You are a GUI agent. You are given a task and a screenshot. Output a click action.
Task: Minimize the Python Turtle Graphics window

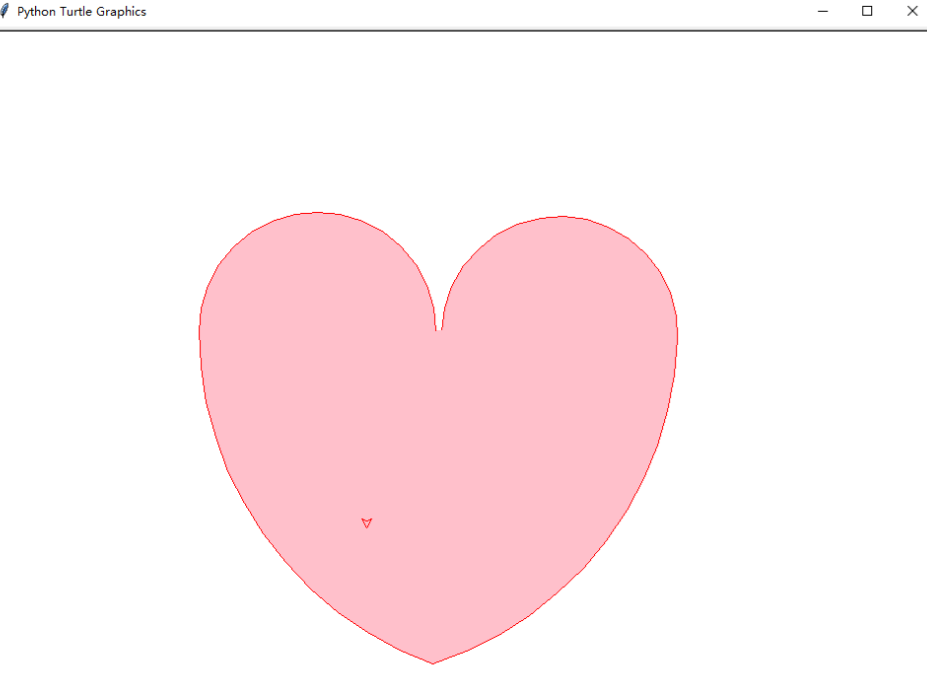point(822,11)
